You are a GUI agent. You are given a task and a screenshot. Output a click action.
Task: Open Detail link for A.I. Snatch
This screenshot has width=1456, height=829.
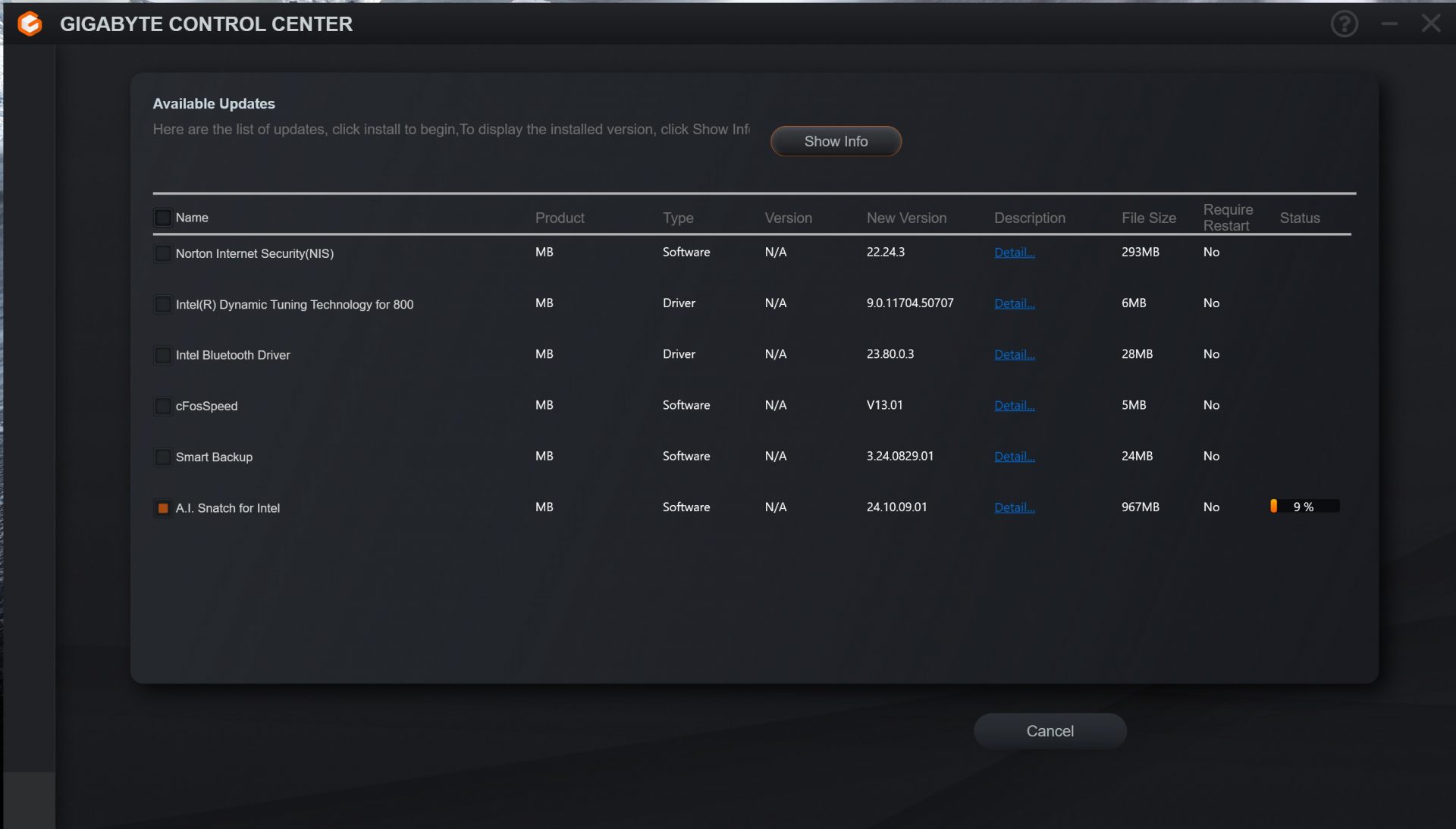pyautogui.click(x=1014, y=507)
